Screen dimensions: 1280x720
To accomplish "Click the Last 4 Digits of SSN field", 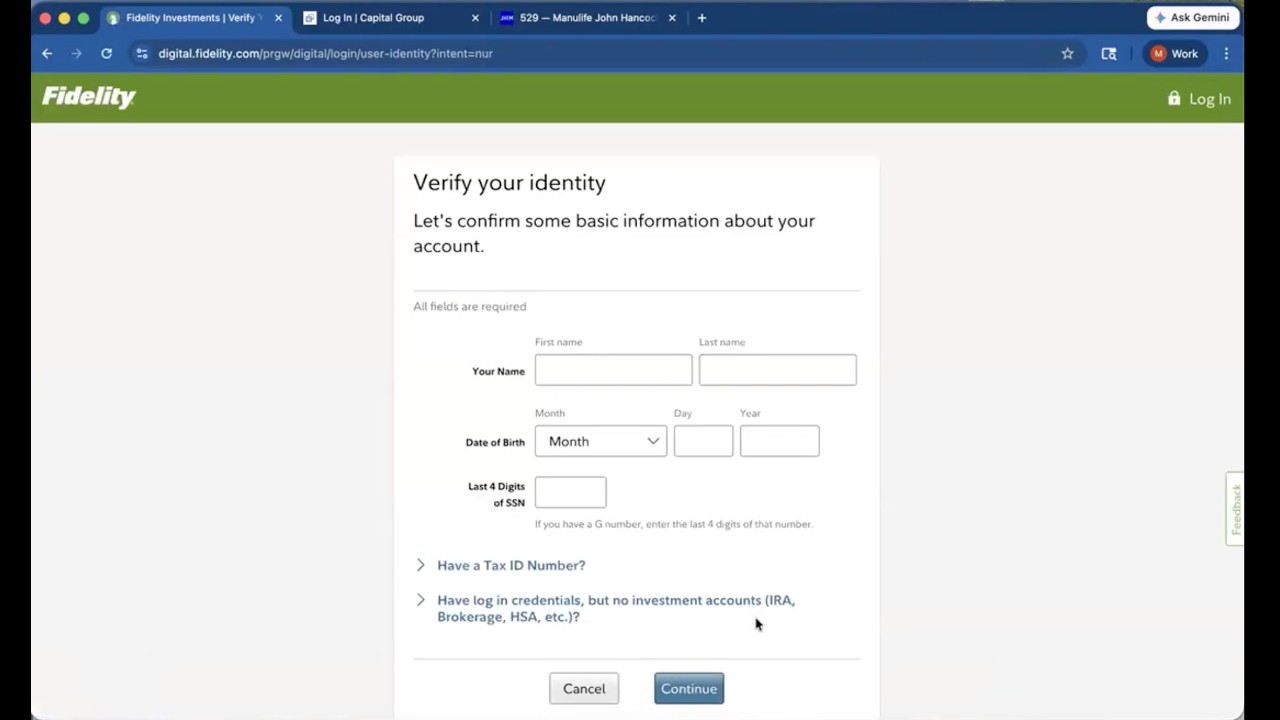I will pyautogui.click(x=570, y=492).
